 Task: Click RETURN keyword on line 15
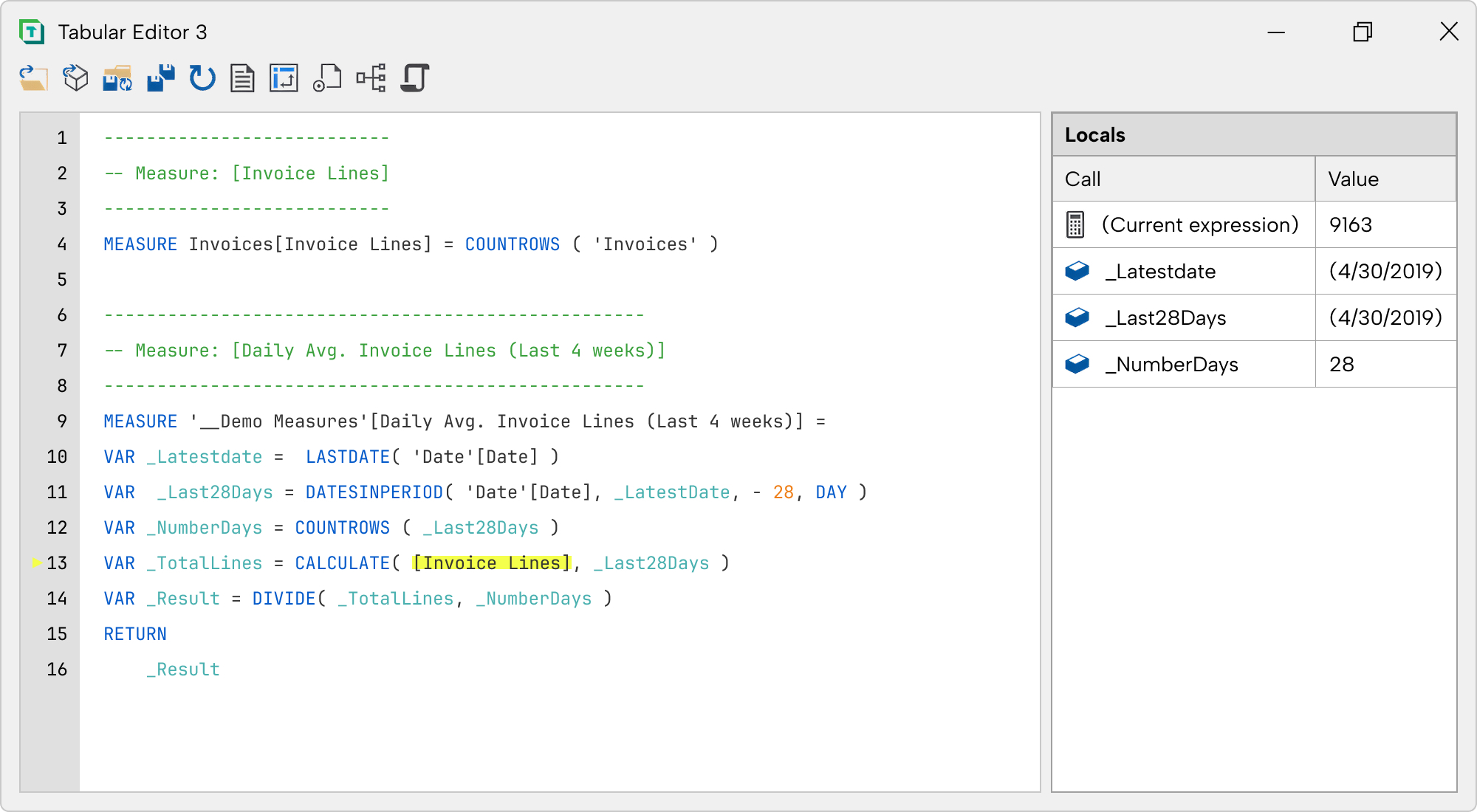(x=135, y=634)
